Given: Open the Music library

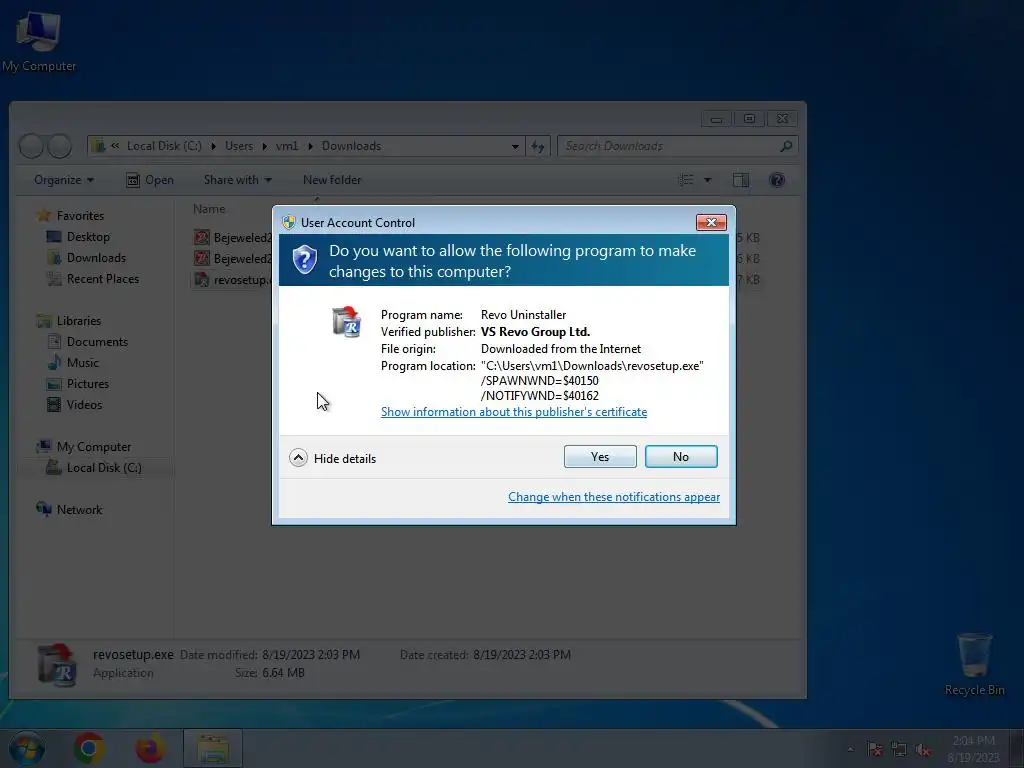Looking at the screenshot, I should pos(82,362).
